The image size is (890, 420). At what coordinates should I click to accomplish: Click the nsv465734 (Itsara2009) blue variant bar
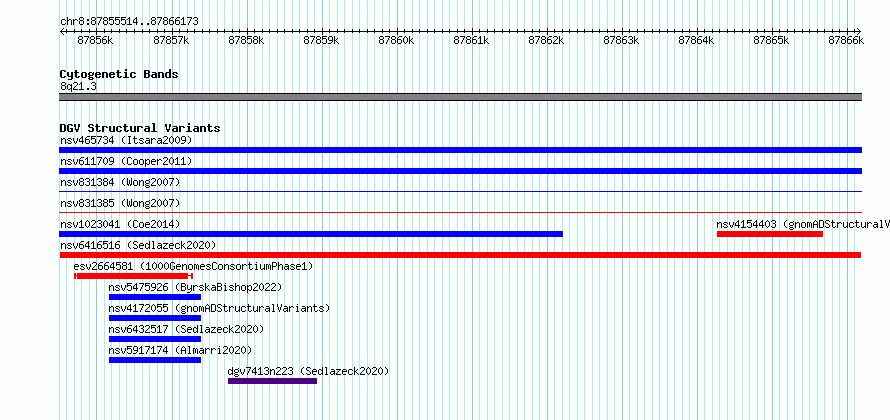(x=460, y=150)
